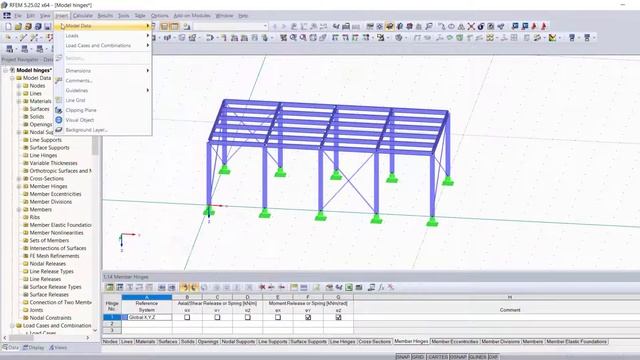Click the fx formula icon in table toolbar
Image resolution: width=640 pixels, height=360 pixels.
click(381, 287)
